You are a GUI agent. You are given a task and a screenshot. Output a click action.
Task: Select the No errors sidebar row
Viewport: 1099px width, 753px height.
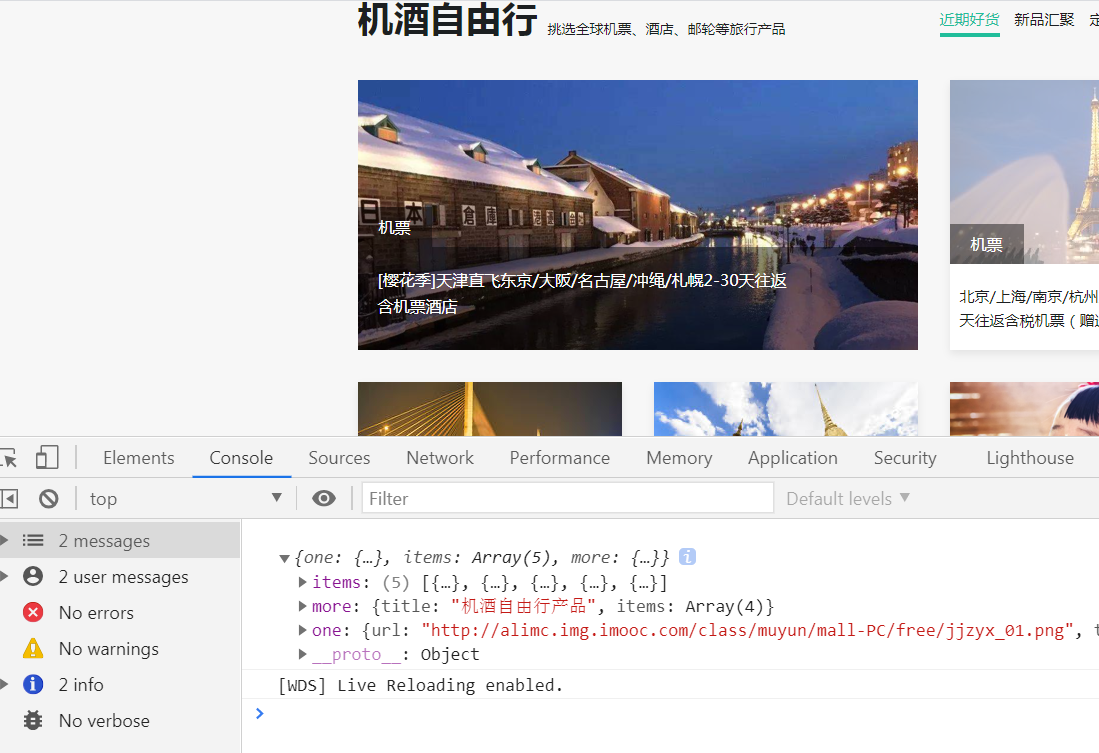tap(120, 612)
